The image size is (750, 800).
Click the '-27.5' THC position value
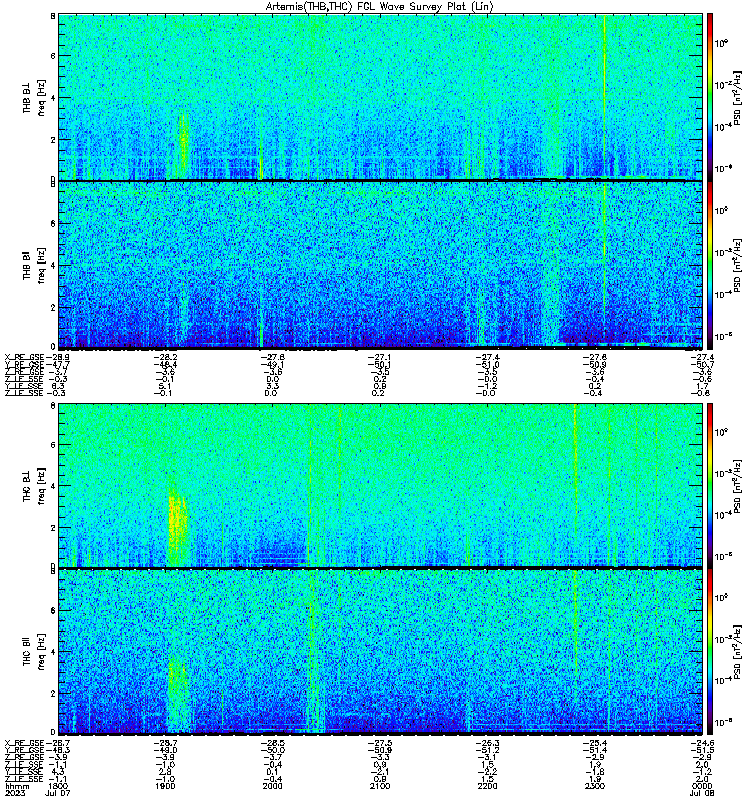click(x=380, y=743)
